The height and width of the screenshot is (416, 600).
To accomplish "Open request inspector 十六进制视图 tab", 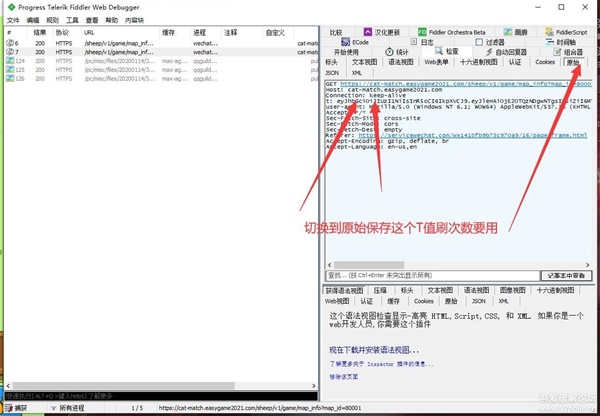I will point(478,62).
